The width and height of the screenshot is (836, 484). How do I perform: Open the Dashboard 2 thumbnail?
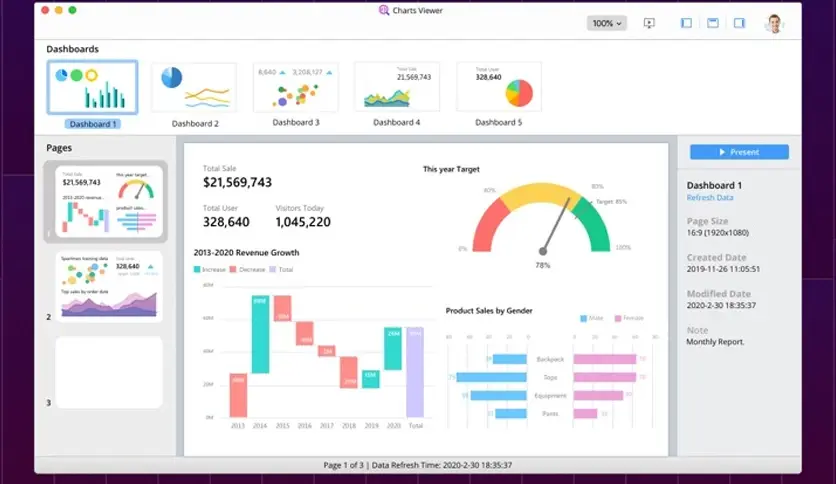coord(194,87)
